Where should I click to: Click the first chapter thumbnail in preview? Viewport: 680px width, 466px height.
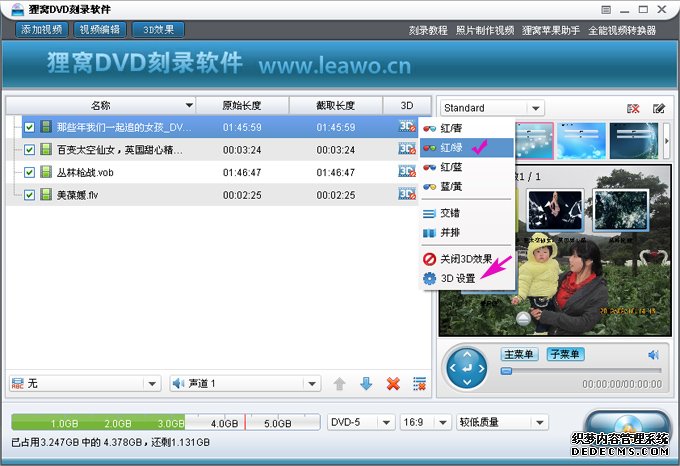point(555,210)
